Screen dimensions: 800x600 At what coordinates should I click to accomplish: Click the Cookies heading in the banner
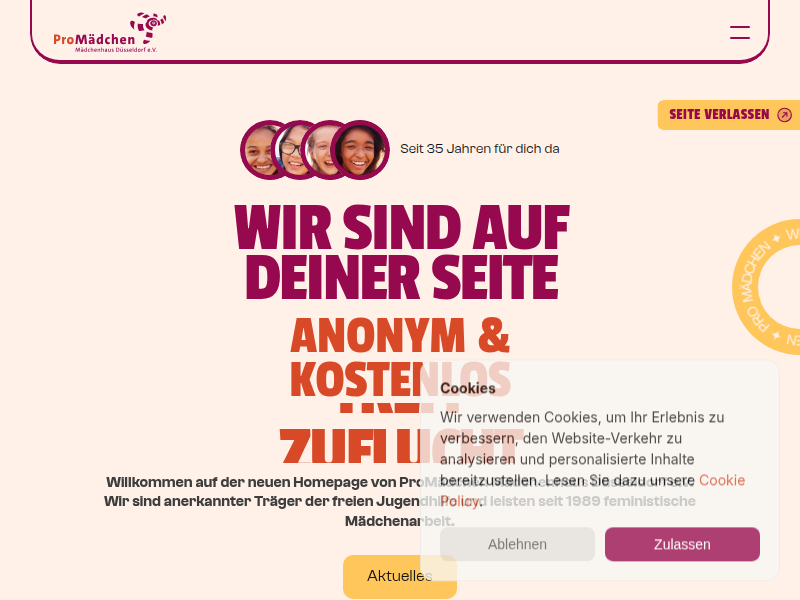click(x=467, y=388)
